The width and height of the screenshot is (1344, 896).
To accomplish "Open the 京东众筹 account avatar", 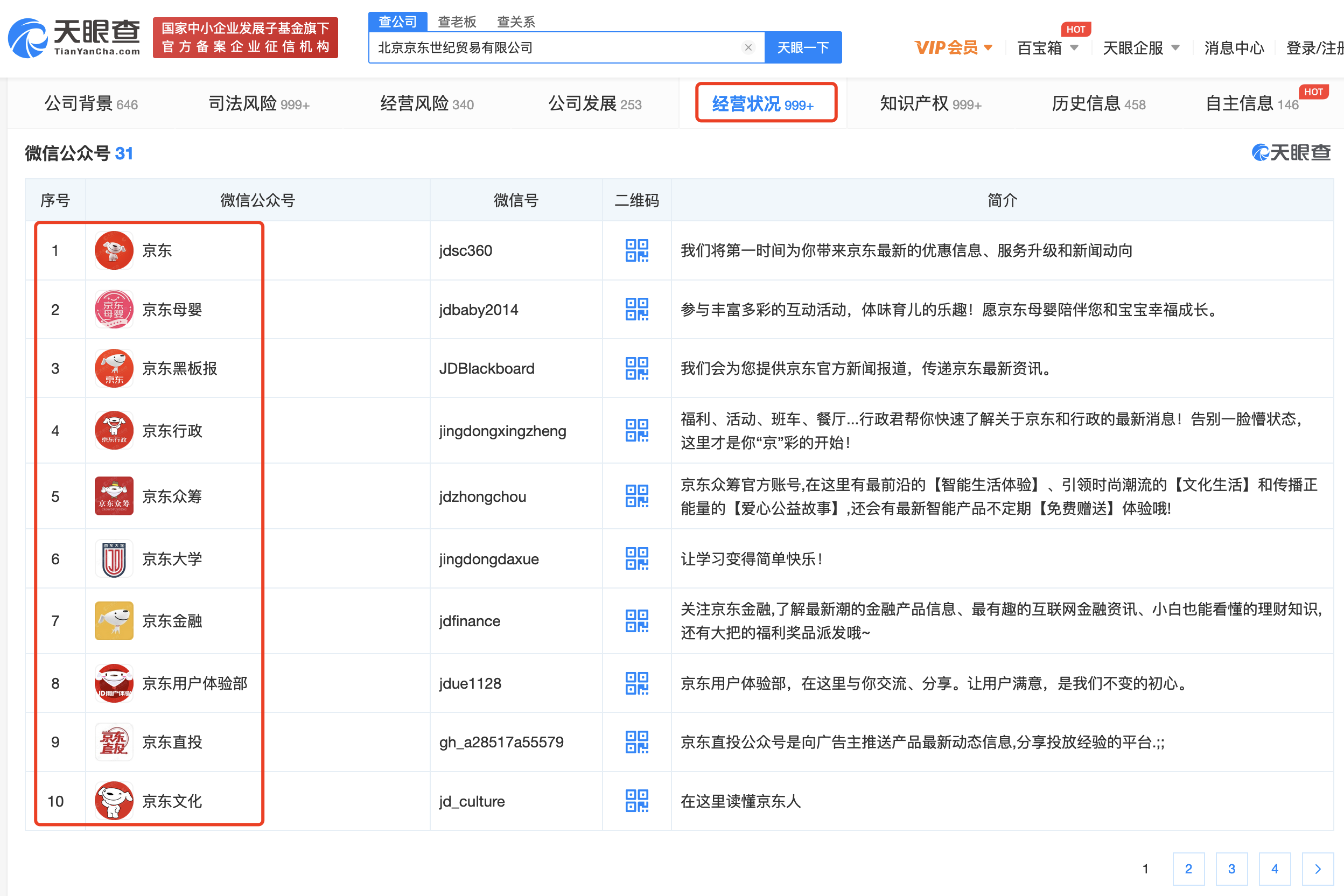I will [114, 496].
